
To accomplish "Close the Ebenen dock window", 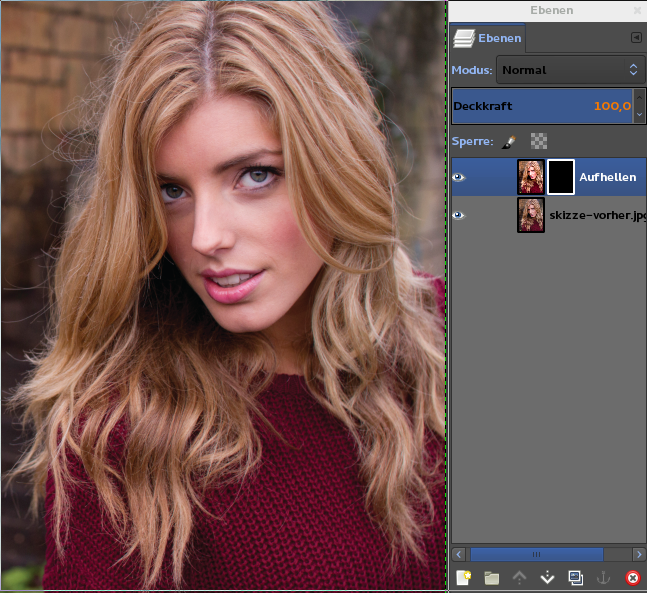I will click(x=637, y=10).
